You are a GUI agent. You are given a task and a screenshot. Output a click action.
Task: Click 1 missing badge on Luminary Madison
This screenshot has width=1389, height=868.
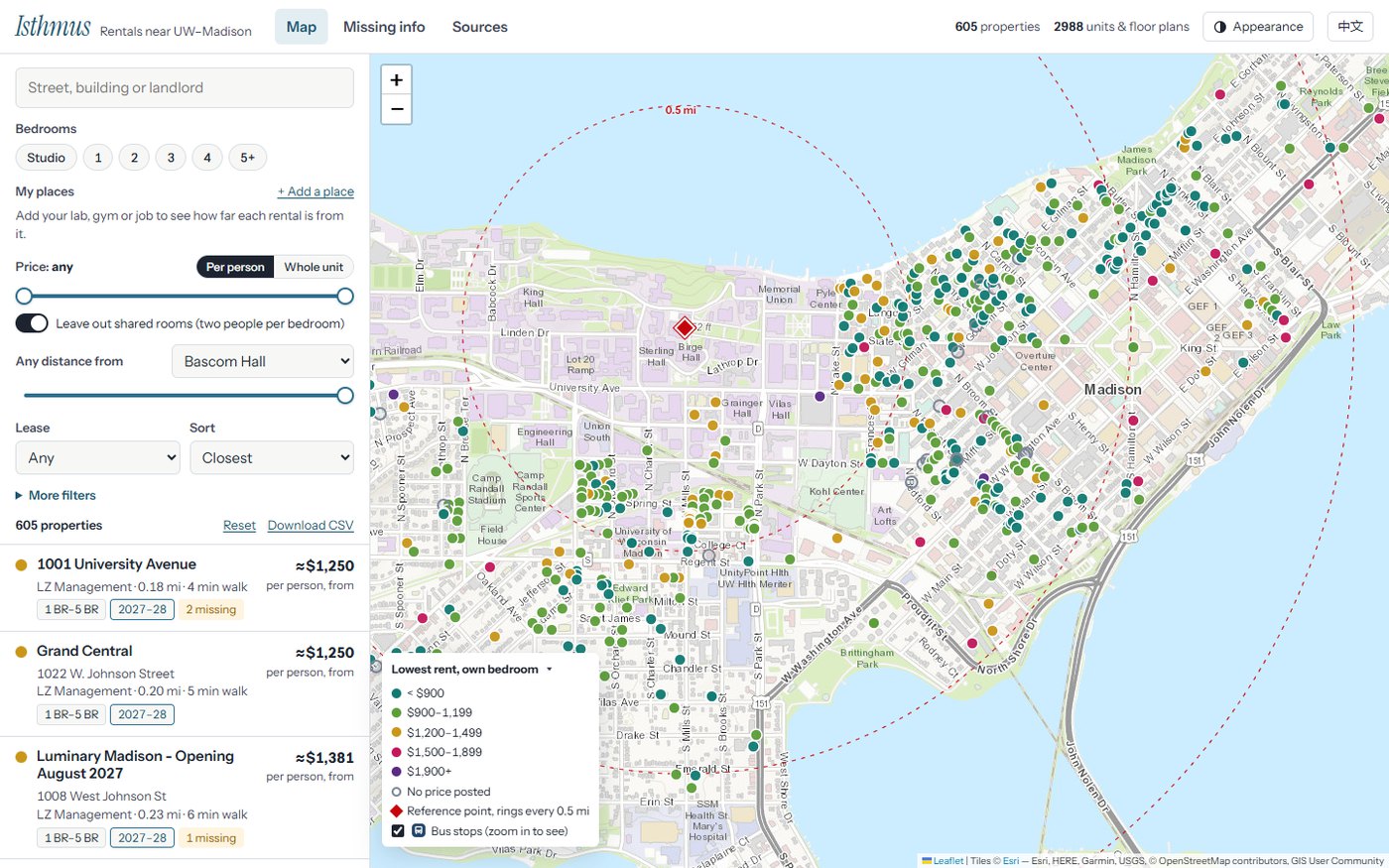211,838
